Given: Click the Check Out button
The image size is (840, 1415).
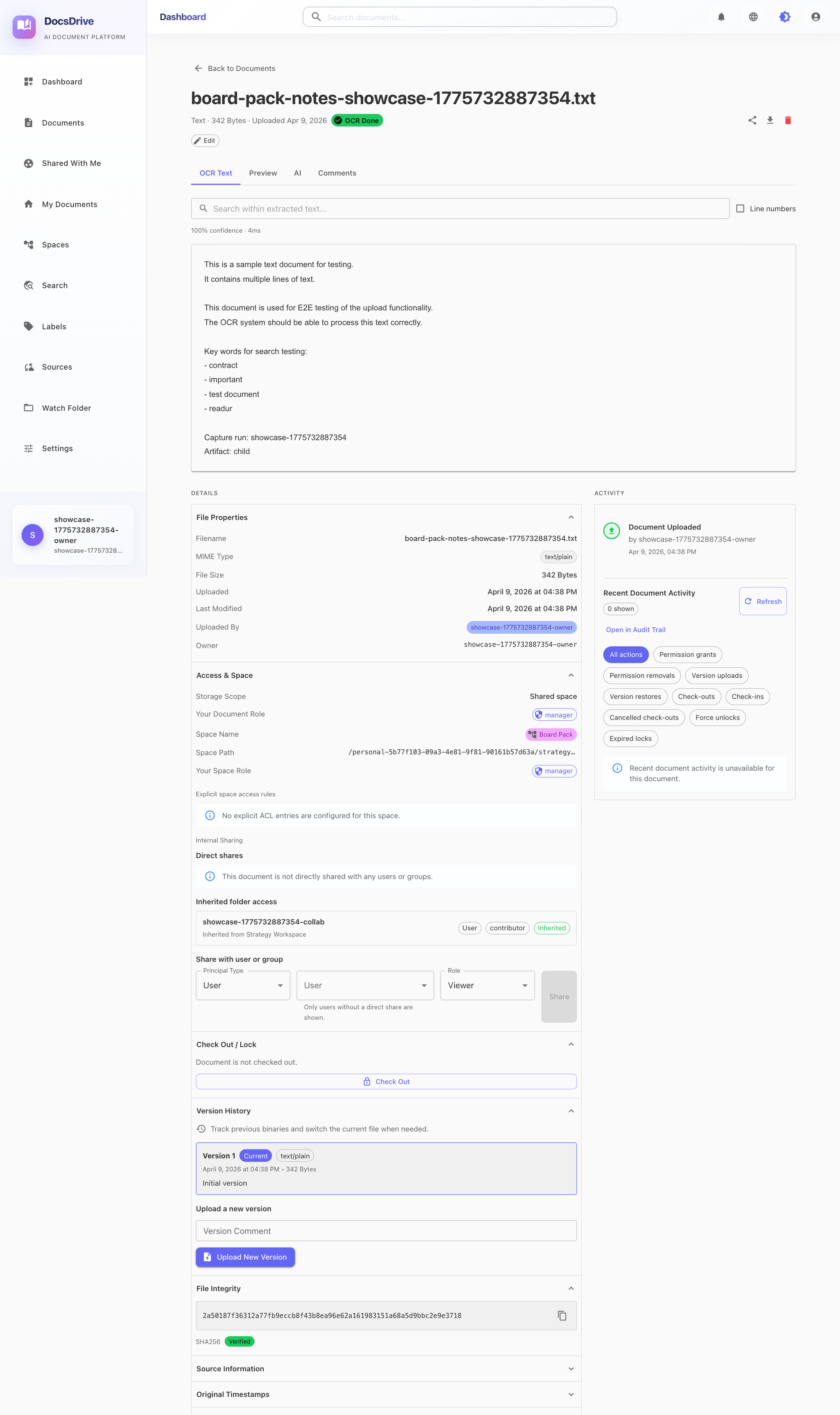Looking at the screenshot, I should coord(386,1082).
